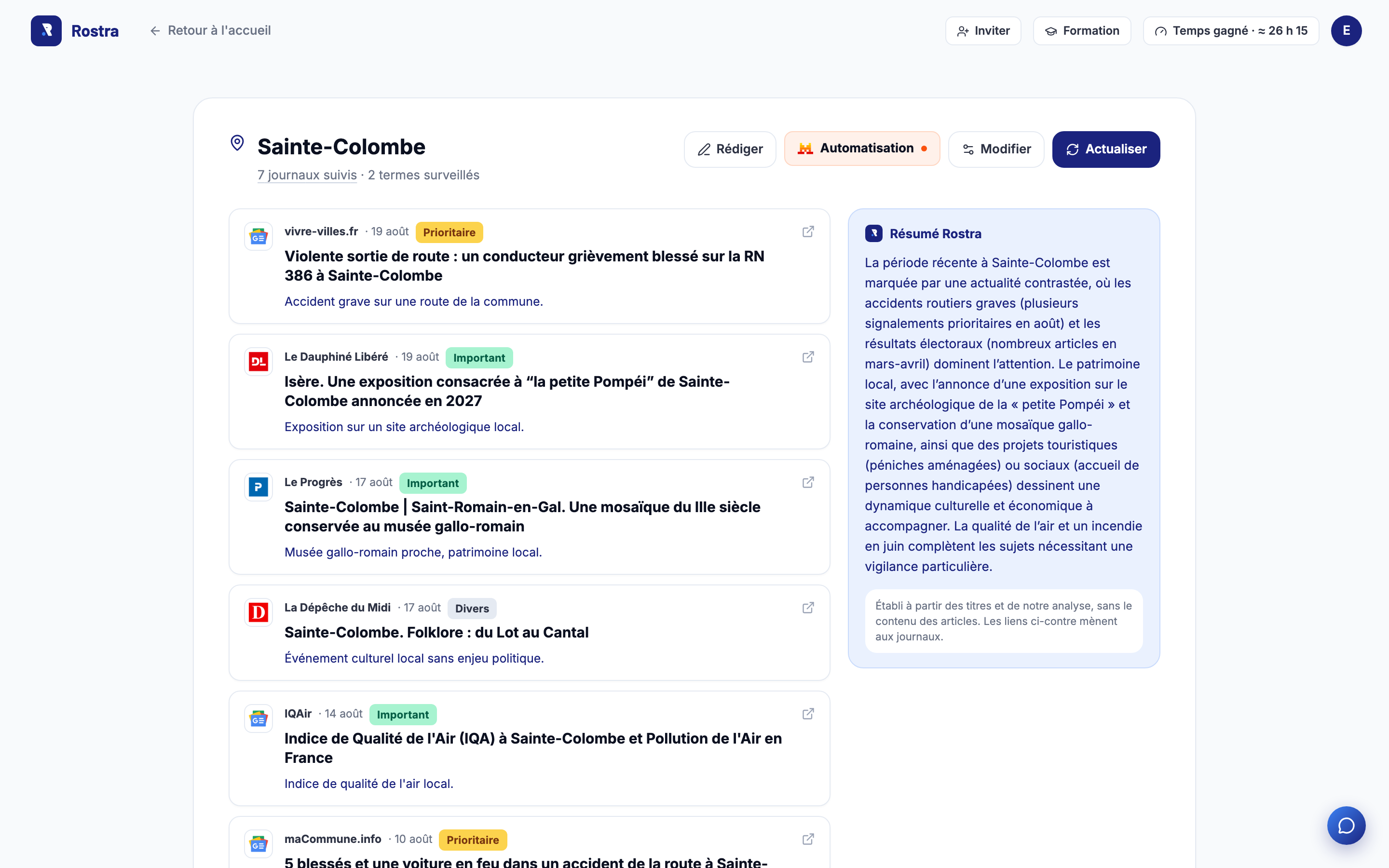
Task: Click the disclaimer note Établi à partir des titres
Action: pos(1003,621)
